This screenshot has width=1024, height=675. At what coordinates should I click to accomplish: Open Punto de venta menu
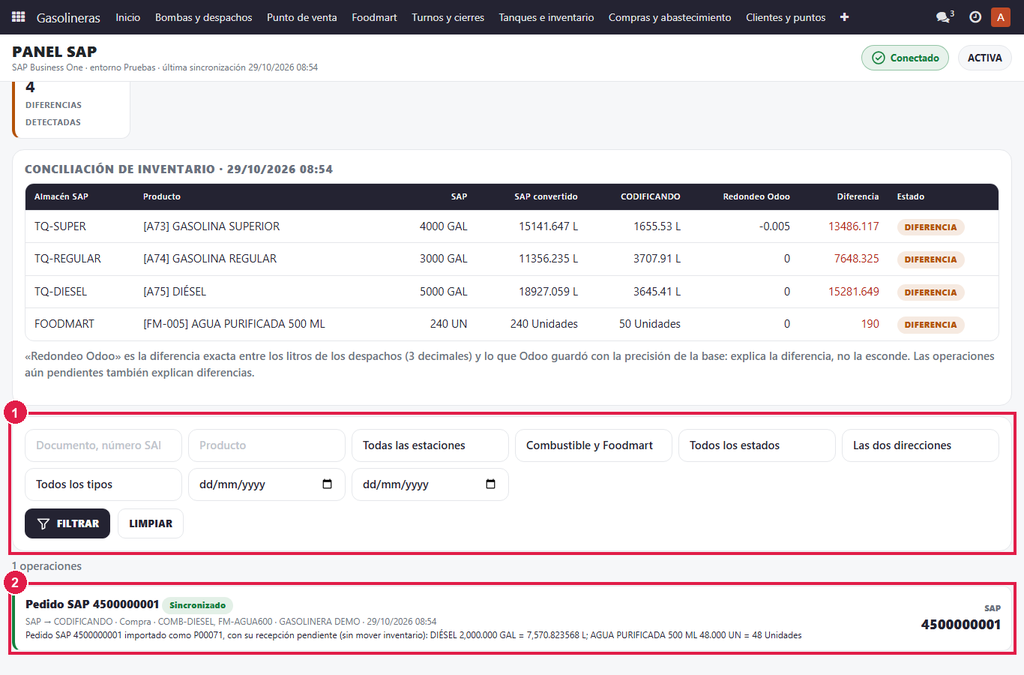(x=302, y=17)
